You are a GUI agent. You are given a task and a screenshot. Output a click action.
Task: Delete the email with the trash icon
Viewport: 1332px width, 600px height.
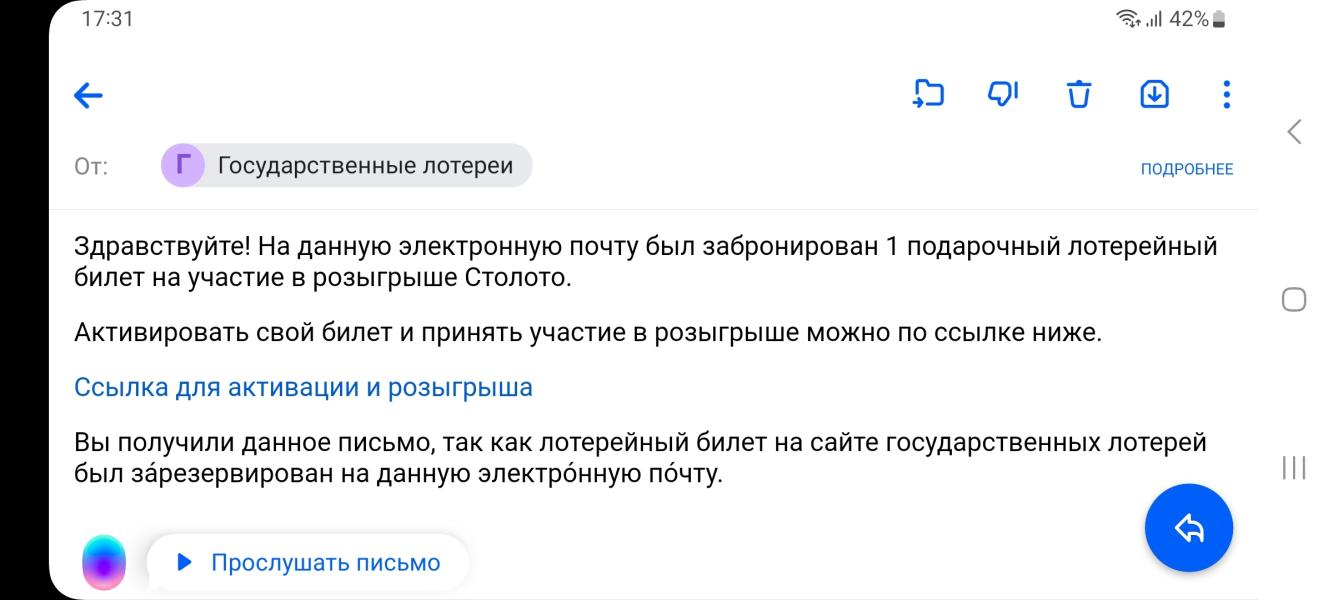(x=1078, y=95)
